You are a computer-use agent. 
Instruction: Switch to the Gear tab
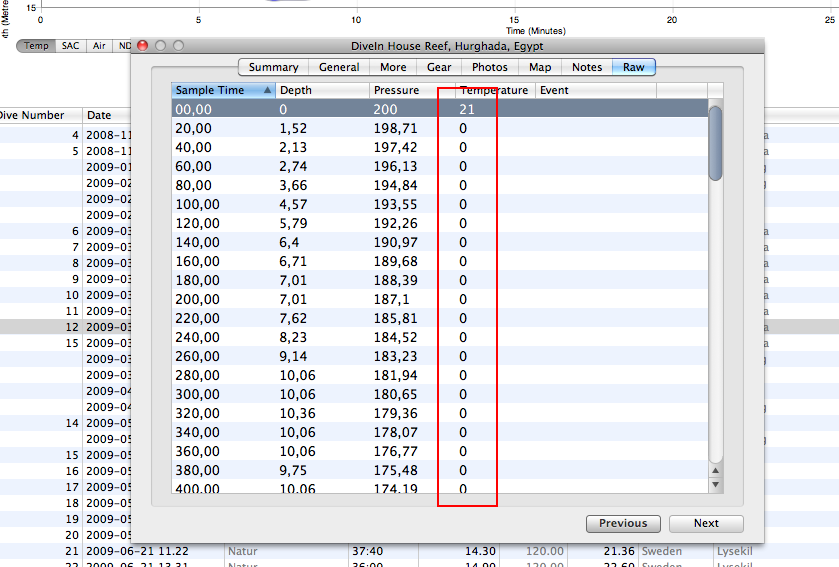tap(439, 67)
